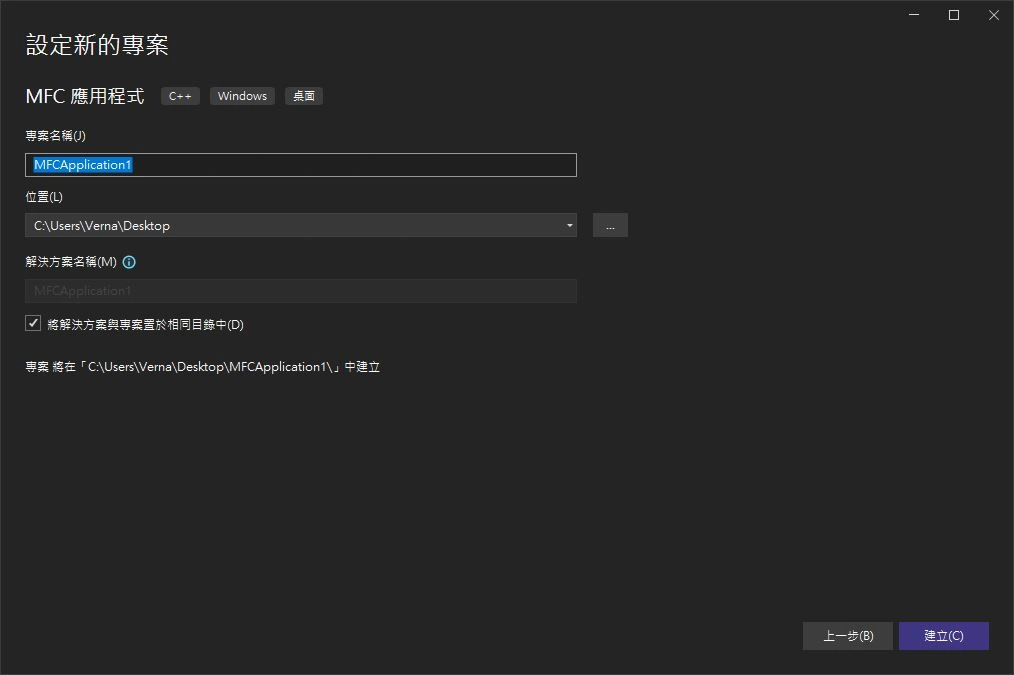1014x675 pixels.
Task: Maximize the project setup window
Action: point(954,15)
